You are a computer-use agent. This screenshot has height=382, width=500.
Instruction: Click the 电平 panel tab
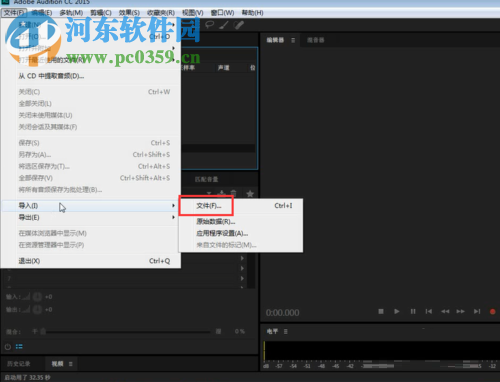[272, 332]
